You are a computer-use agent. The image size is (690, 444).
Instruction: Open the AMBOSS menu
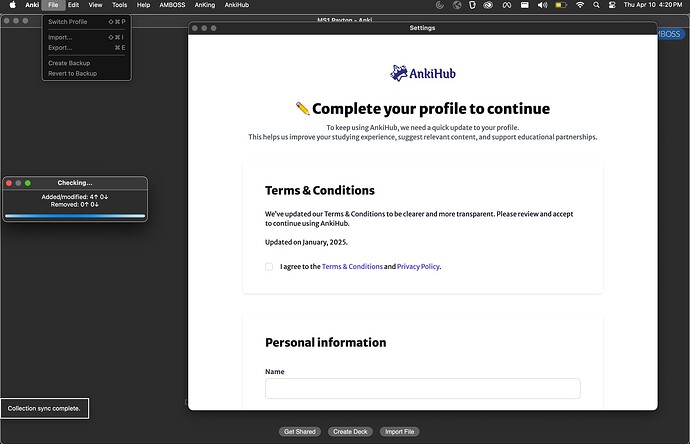pos(172,5)
